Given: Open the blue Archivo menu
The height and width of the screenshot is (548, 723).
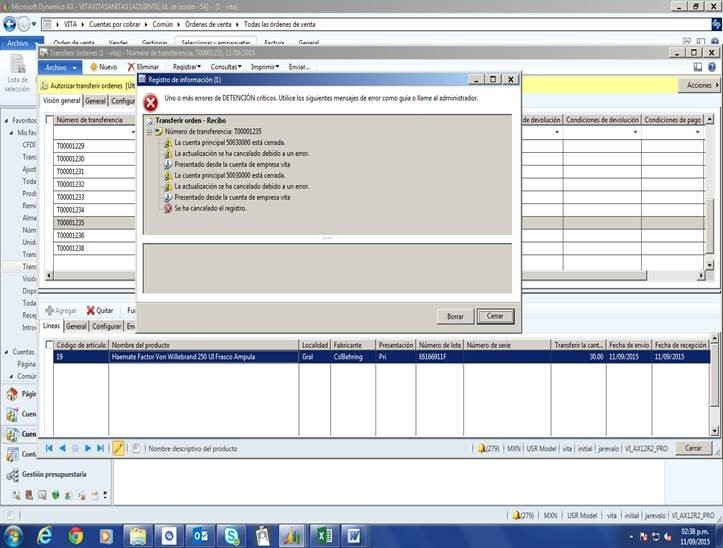Looking at the screenshot, I should pos(60,67).
